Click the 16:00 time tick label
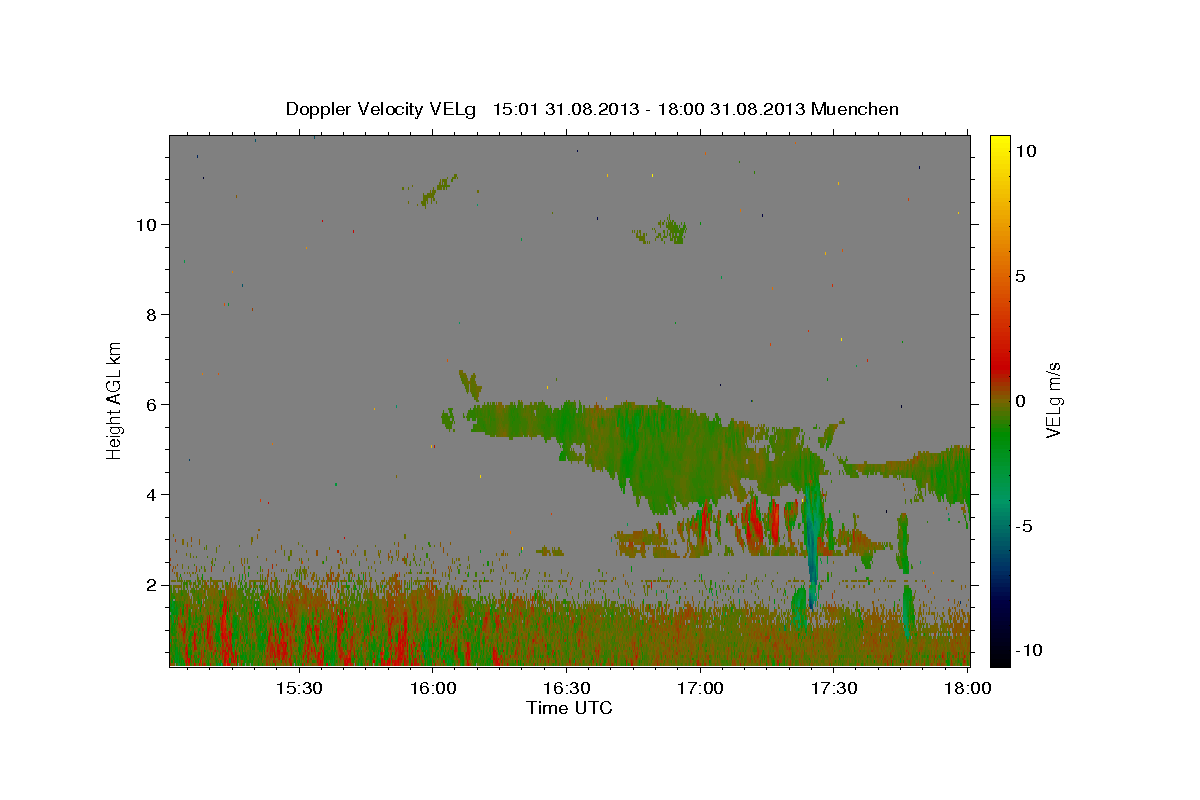The width and height of the screenshot is (1200, 800). pos(433,689)
